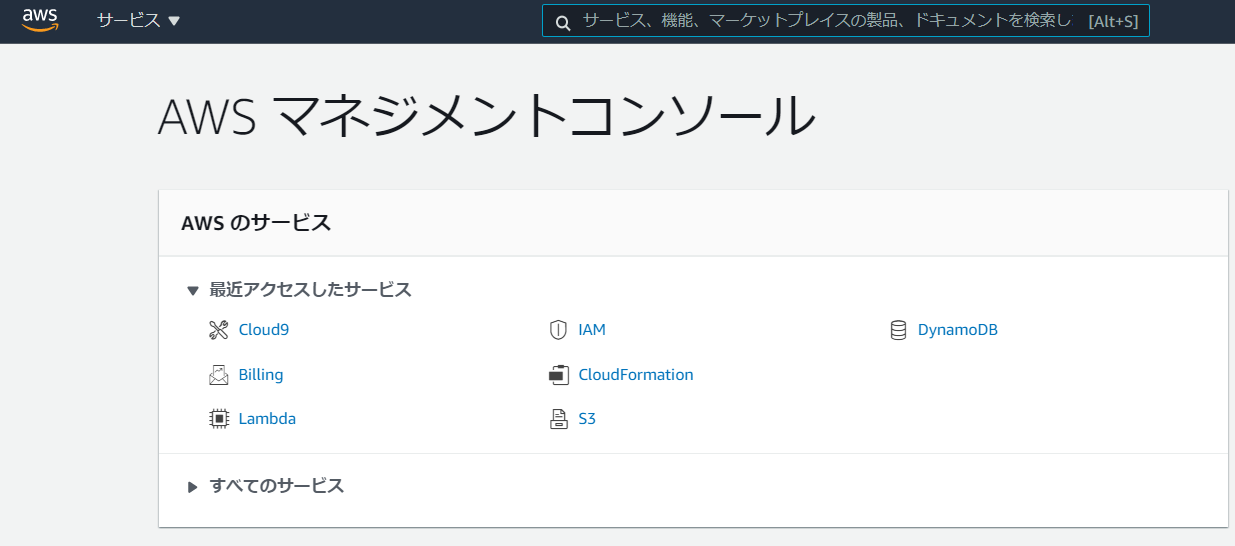Click the DynamoDB database icon
Screen dimensions: 1235x546
tap(898, 330)
